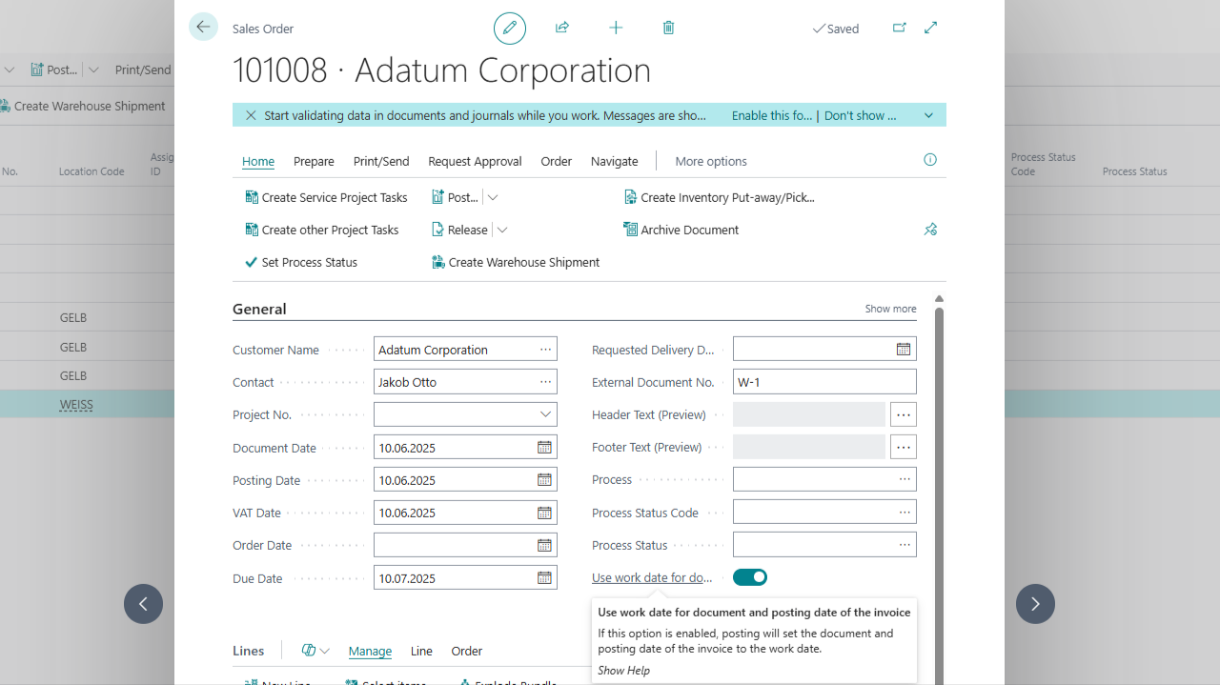The image size is (1220, 685).
Task: Open Process field lookup ellipsis
Action: pyautogui.click(x=904, y=479)
